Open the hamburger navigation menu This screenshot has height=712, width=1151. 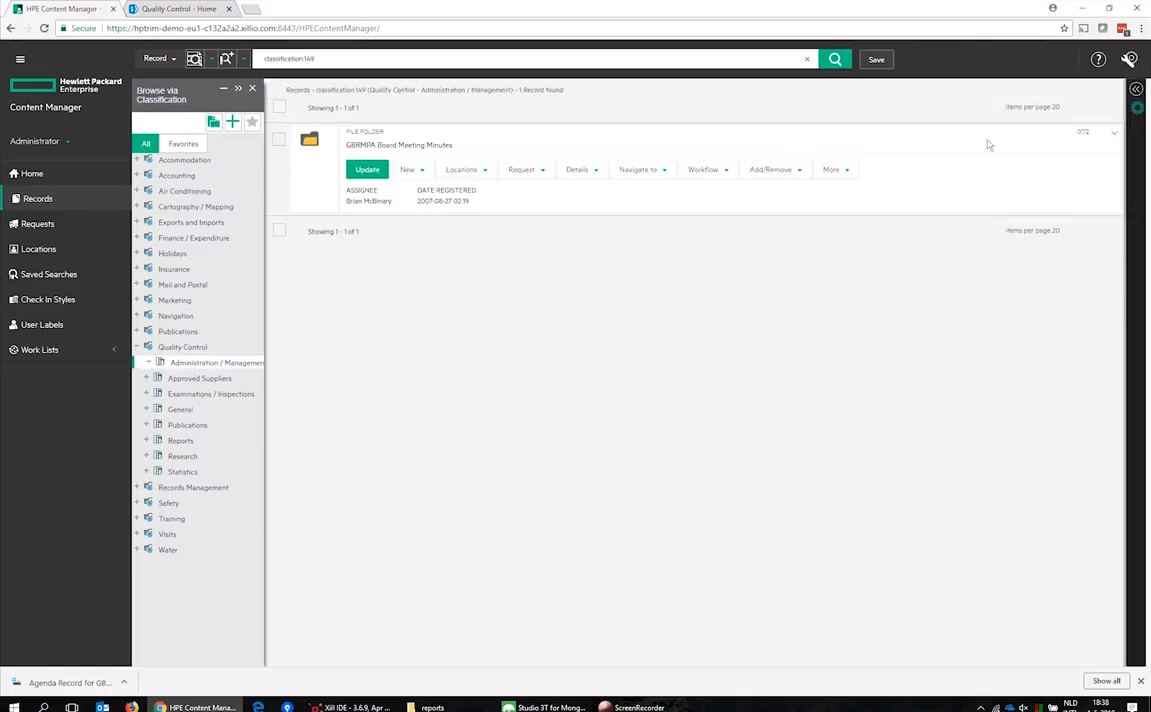pos(20,59)
